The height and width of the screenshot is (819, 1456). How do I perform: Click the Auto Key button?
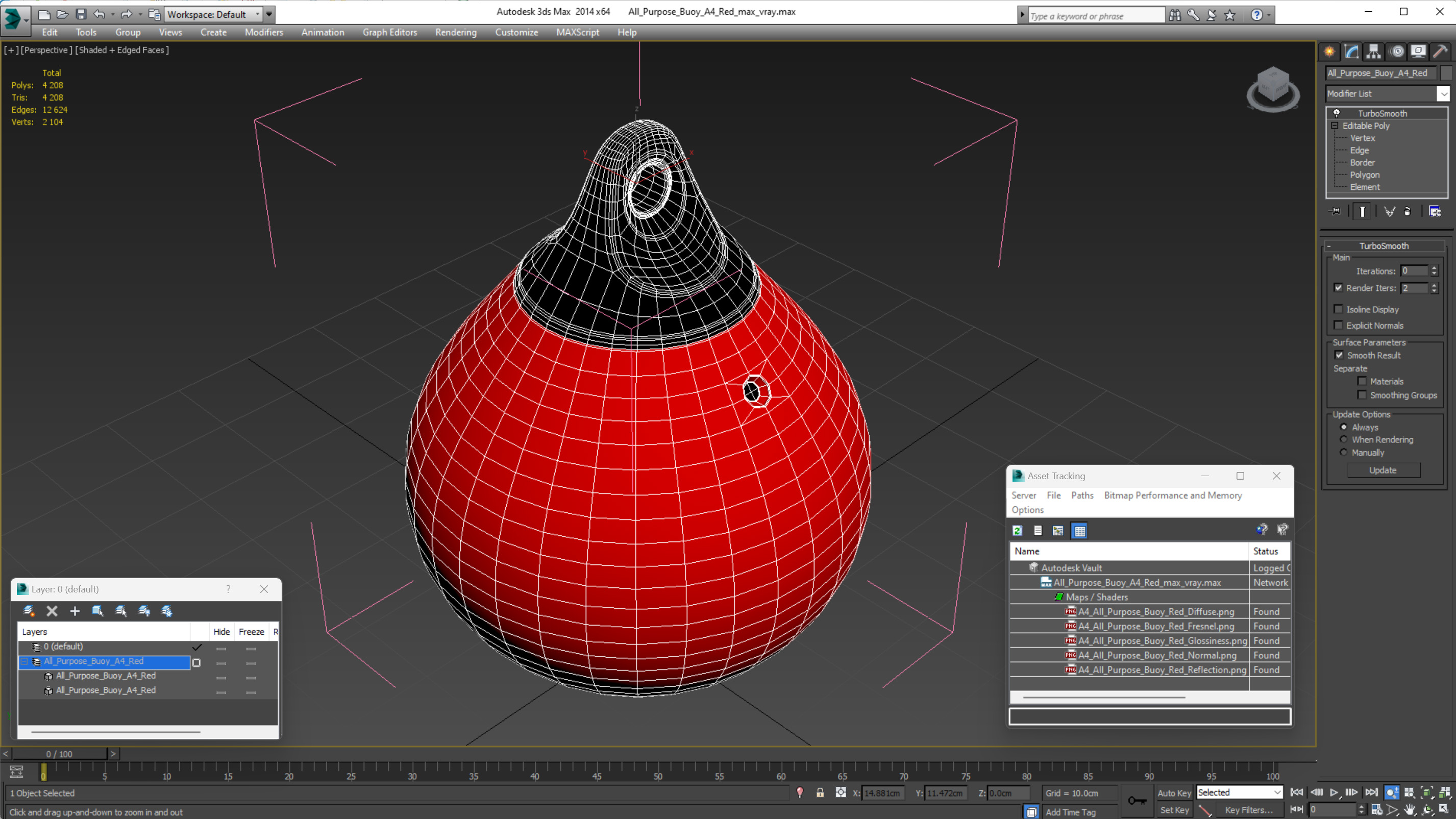(1174, 792)
